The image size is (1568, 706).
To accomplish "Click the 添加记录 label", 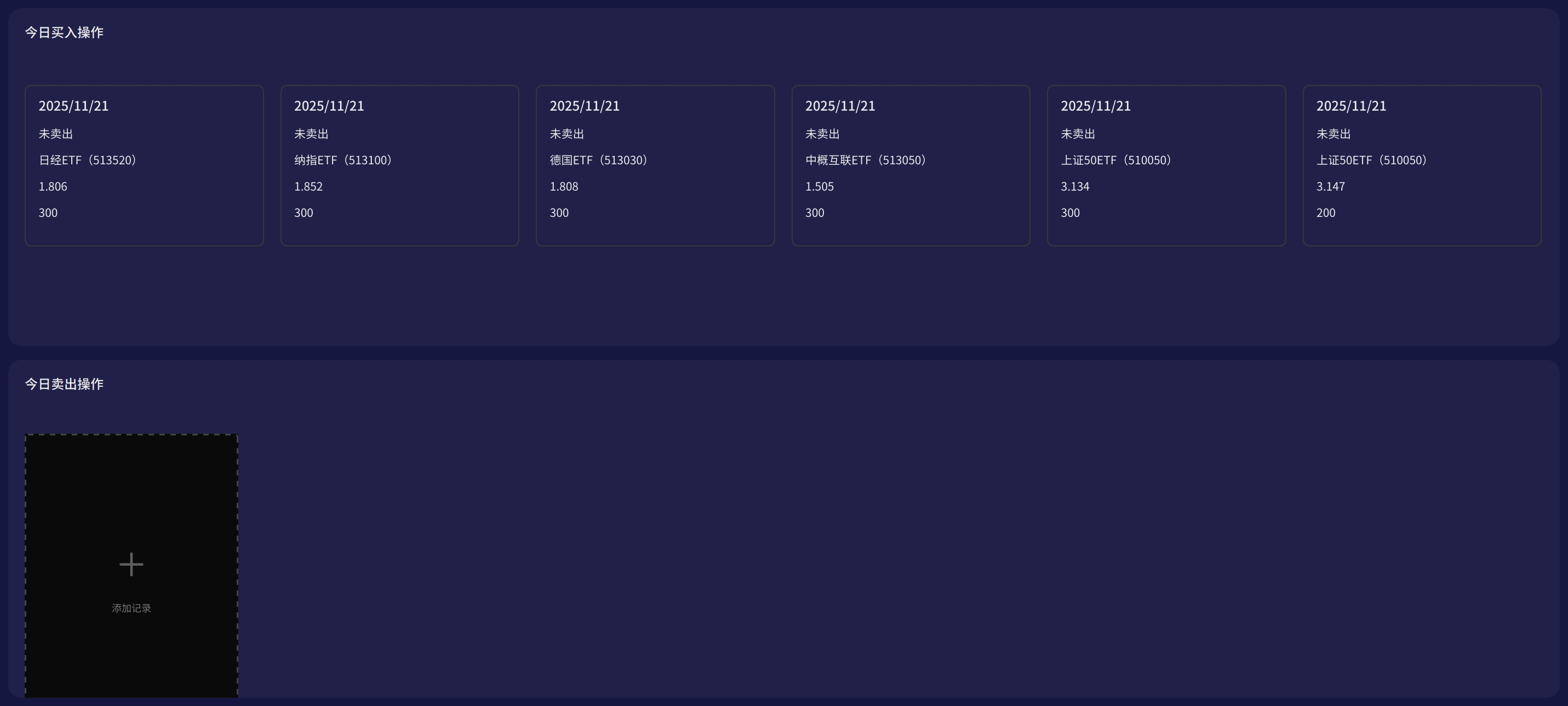I will (131, 608).
